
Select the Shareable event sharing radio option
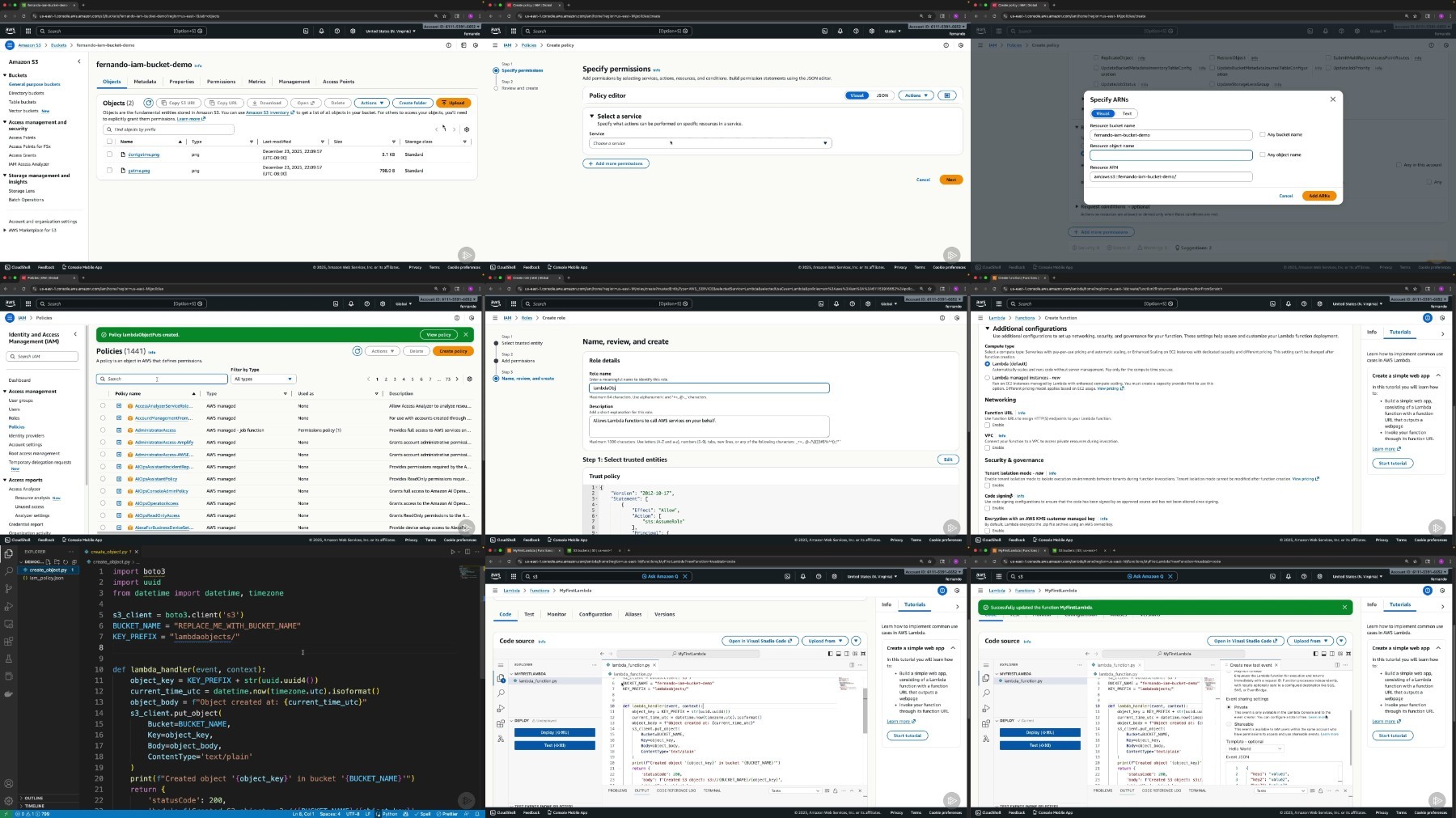coord(1229,724)
